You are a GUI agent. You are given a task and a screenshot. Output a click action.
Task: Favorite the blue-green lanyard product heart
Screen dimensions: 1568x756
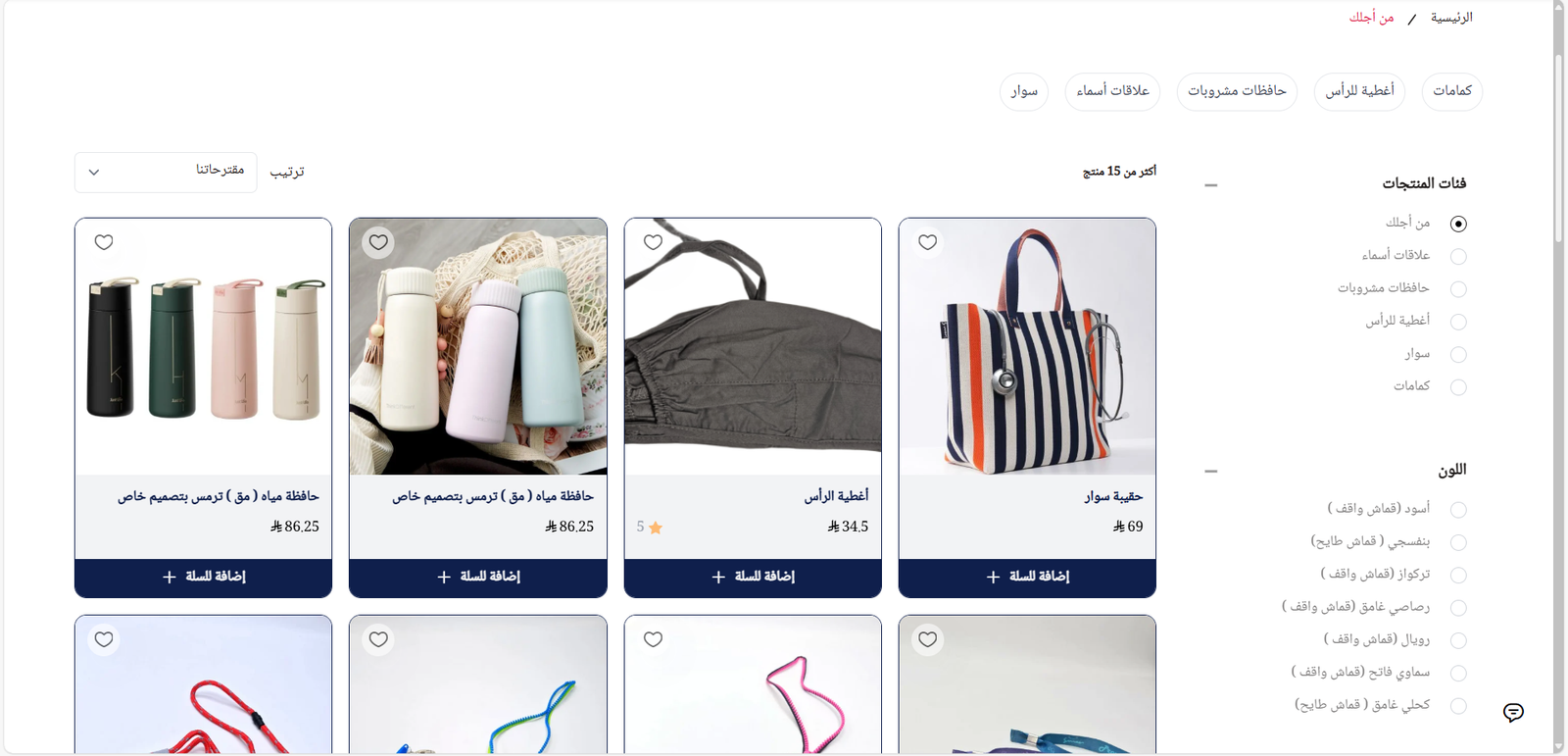click(x=378, y=639)
